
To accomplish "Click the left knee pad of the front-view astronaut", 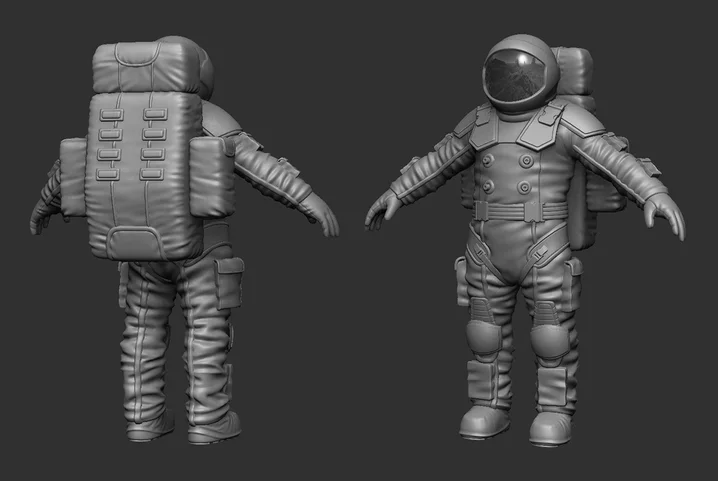I will (484, 336).
